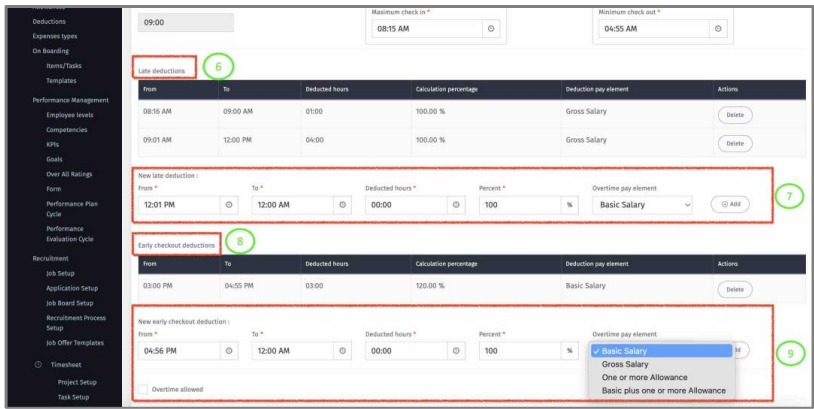The height and width of the screenshot is (409, 814).
Task: Add the new late deduction
Action: pyautogui.click(x=730, y=204)
